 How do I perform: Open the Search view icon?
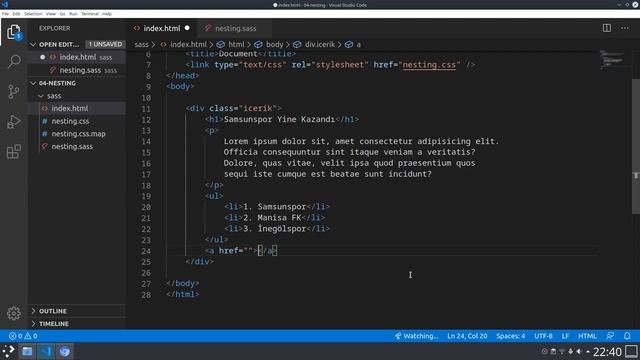click(x=13, y=62)
